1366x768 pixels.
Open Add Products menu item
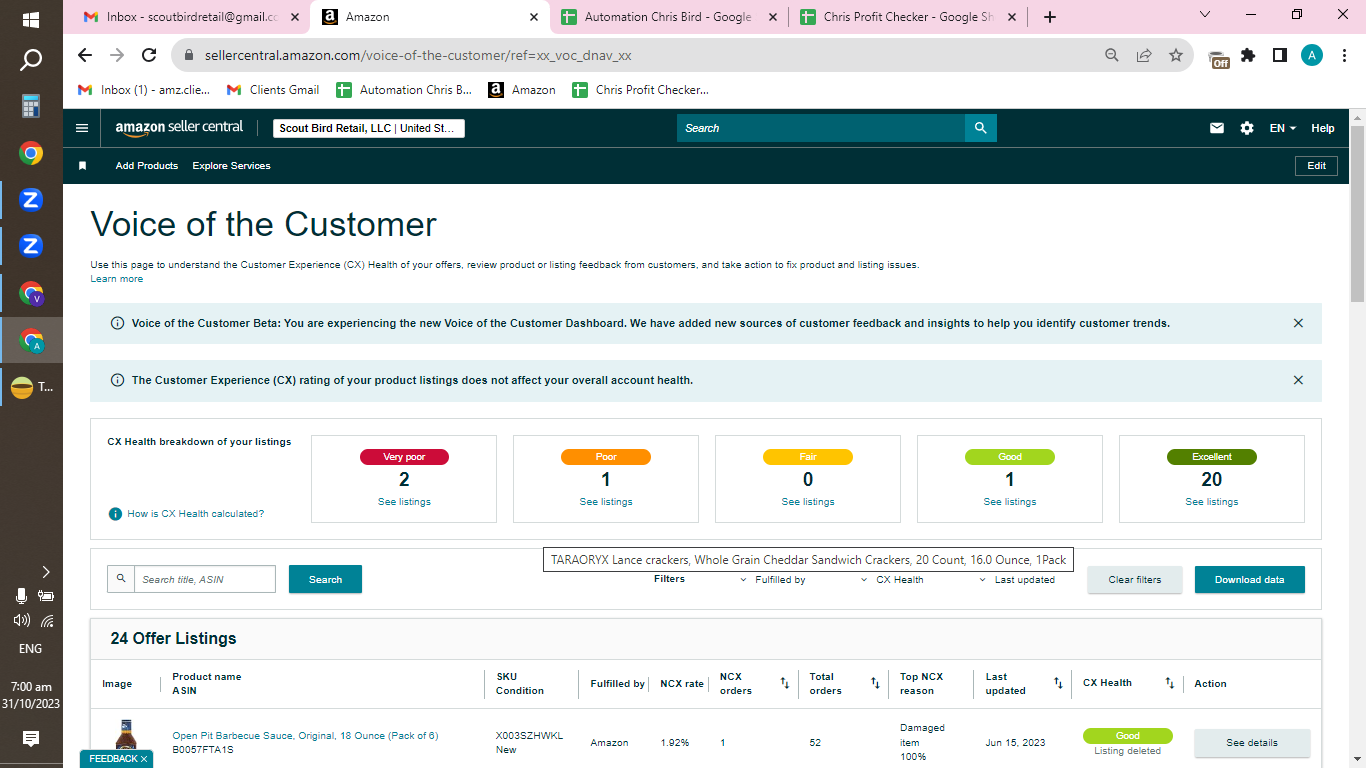coord(147,166)
